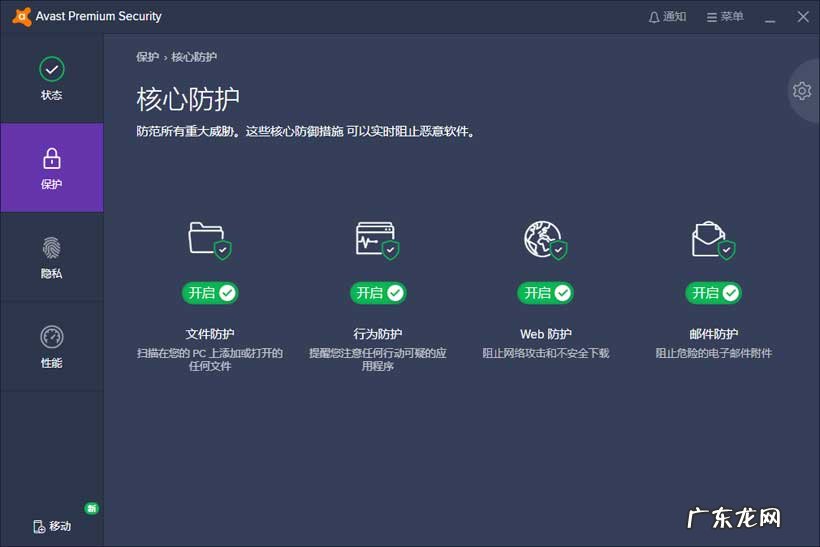This screenshot has height=547, width=820.
Task: Toggle Web 防护 开启 switch
Action: pos(545,293)
